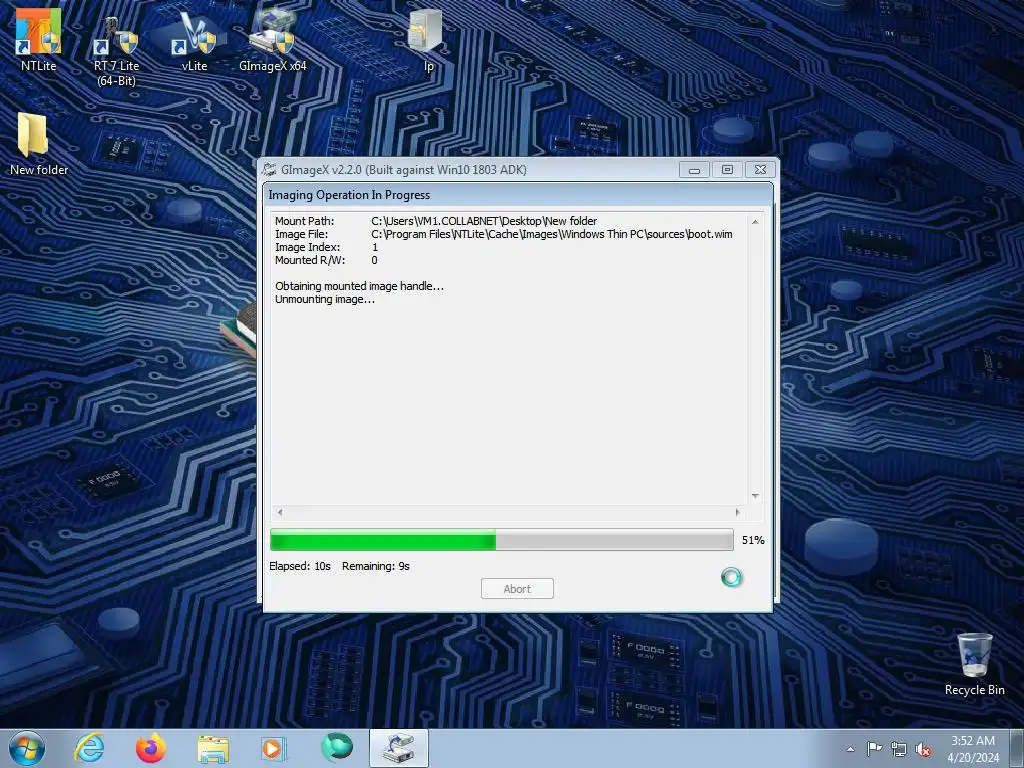Select the GImageX x64 desktop icon
Screen dimensions: 1024x768
[272, 40]
